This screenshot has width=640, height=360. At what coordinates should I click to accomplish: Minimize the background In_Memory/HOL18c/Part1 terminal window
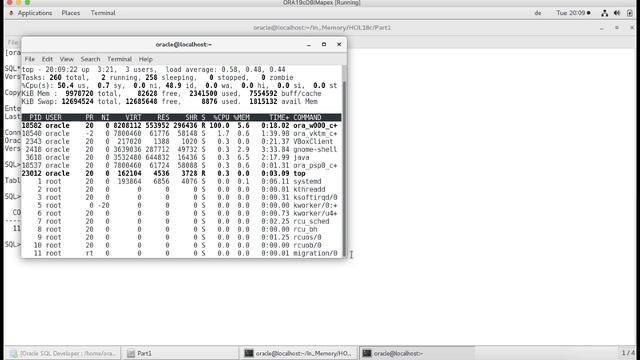click(602, 28)
